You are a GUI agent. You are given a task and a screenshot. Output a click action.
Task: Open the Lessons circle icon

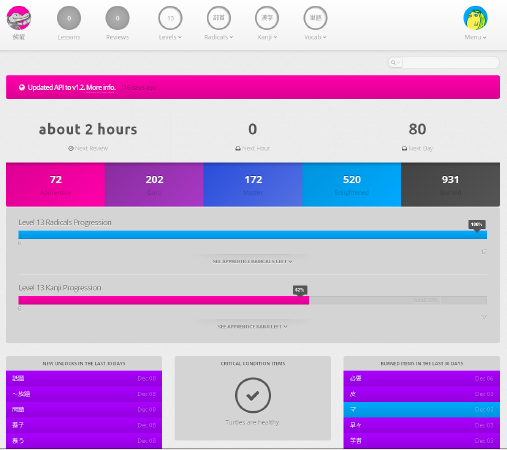pos(69,18)
